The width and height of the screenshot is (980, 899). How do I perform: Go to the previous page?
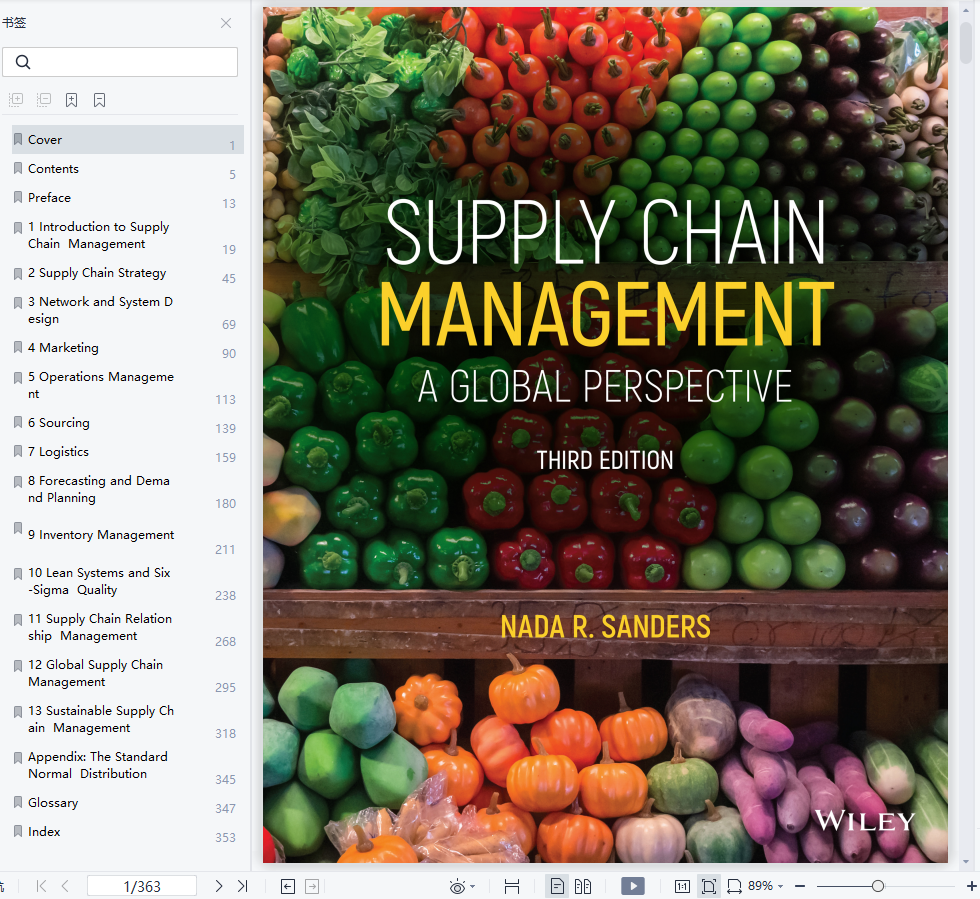click(65, 886)
